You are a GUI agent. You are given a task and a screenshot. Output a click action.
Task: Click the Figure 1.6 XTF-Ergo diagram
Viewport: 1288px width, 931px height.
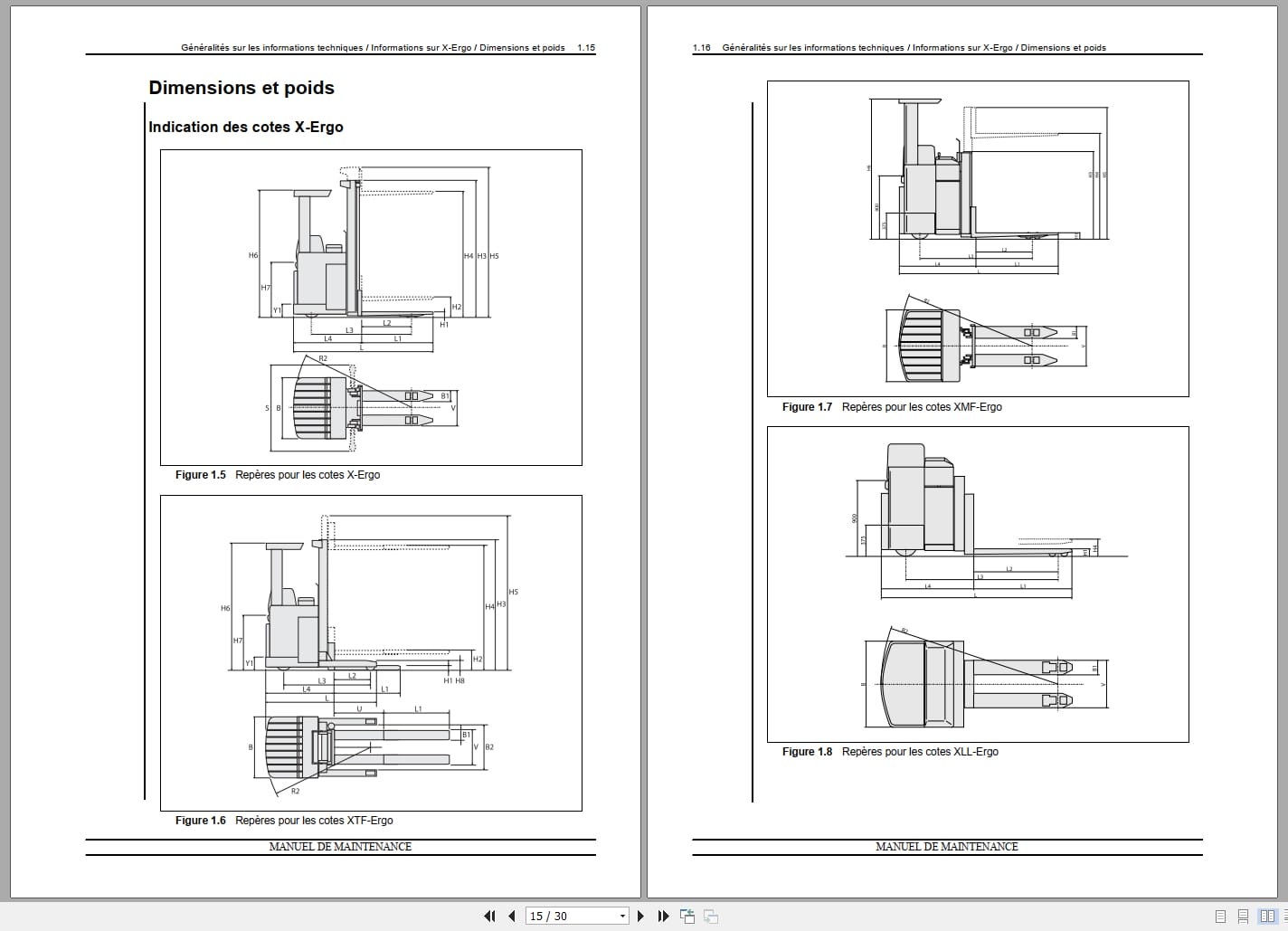[371, 653]
